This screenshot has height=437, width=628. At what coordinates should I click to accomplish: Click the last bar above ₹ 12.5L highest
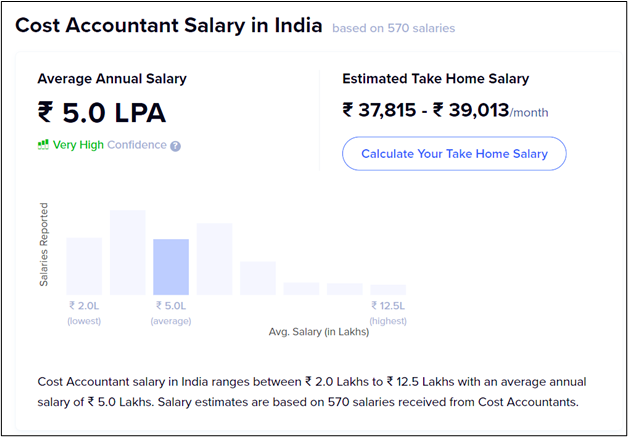point(388,290)
